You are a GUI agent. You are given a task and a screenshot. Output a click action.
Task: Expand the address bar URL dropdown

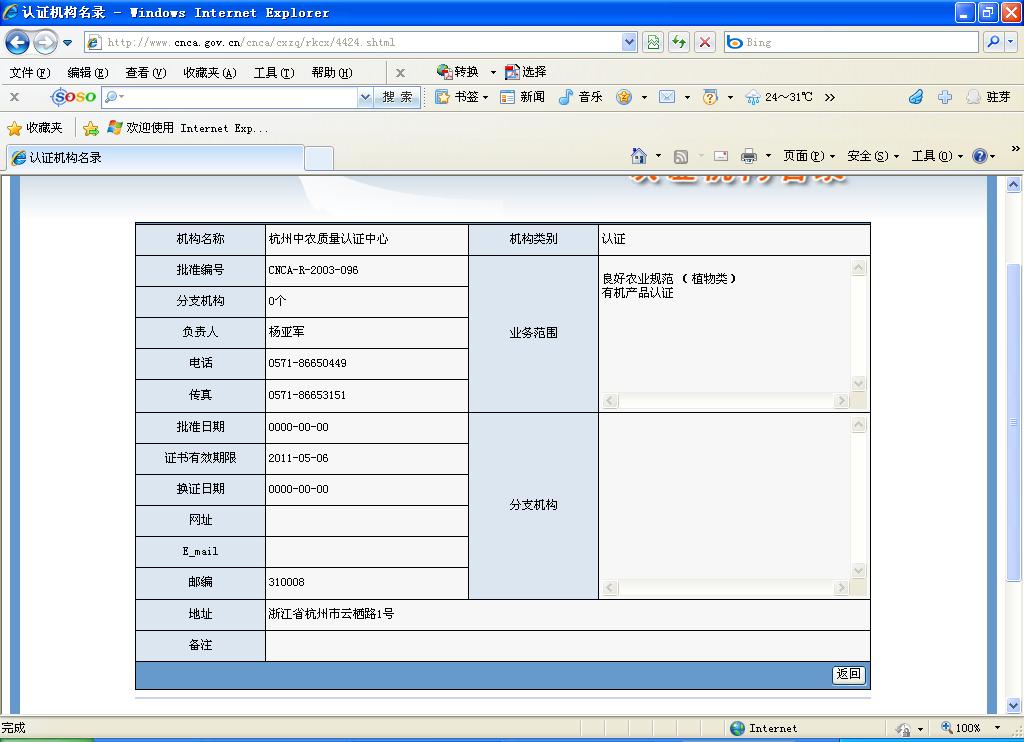[629, 42]
